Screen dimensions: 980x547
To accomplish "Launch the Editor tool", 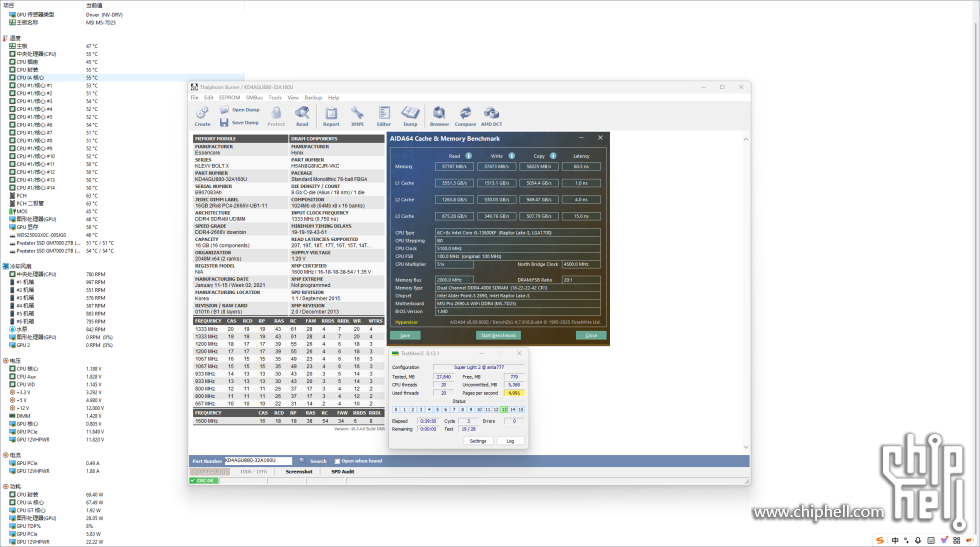I will pos(384,116).
